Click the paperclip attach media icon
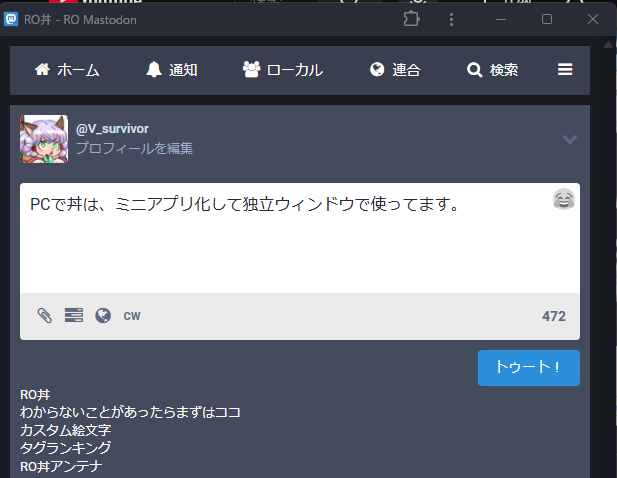Screen dimensions: 617x478 [x=44, y=316]
